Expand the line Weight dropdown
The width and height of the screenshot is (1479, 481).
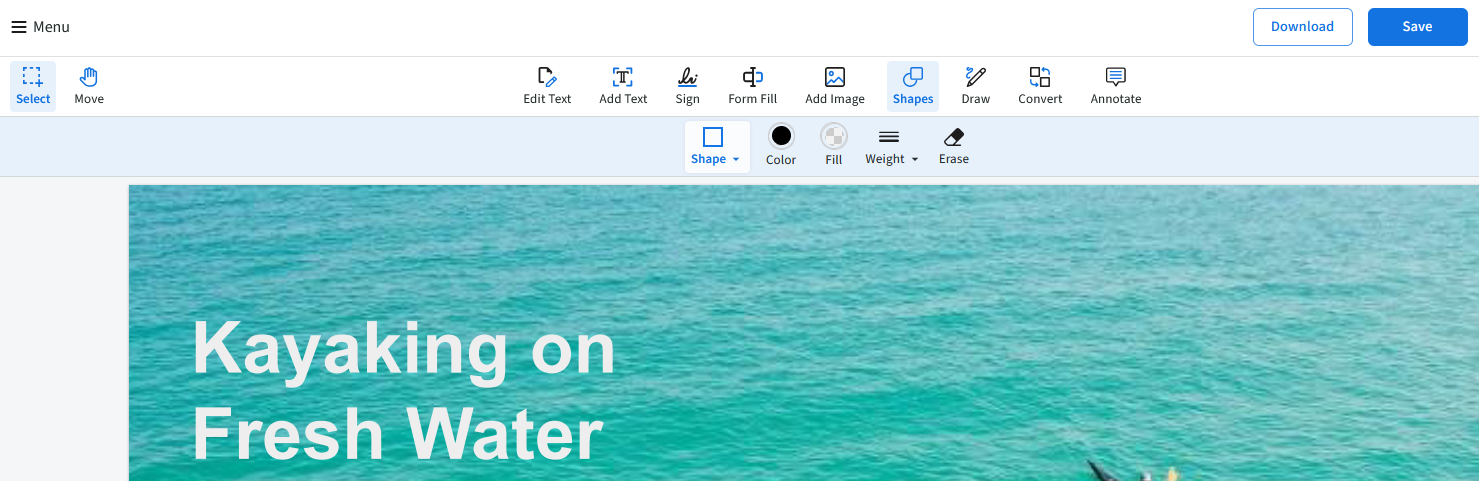(891, 147)
